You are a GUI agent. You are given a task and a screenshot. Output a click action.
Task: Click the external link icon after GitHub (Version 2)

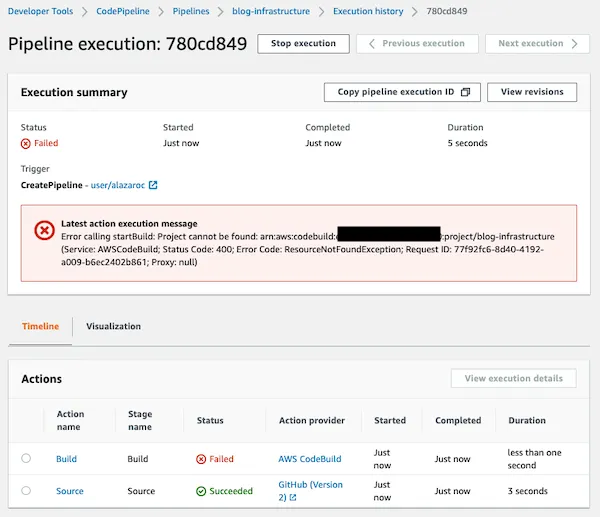click(x=293, y=497)
